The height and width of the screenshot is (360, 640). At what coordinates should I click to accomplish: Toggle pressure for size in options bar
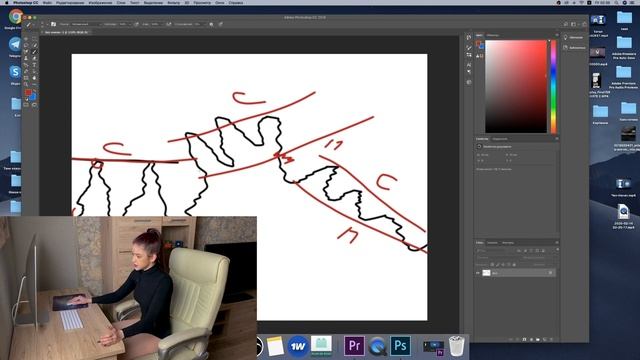(x=220, y=24)
